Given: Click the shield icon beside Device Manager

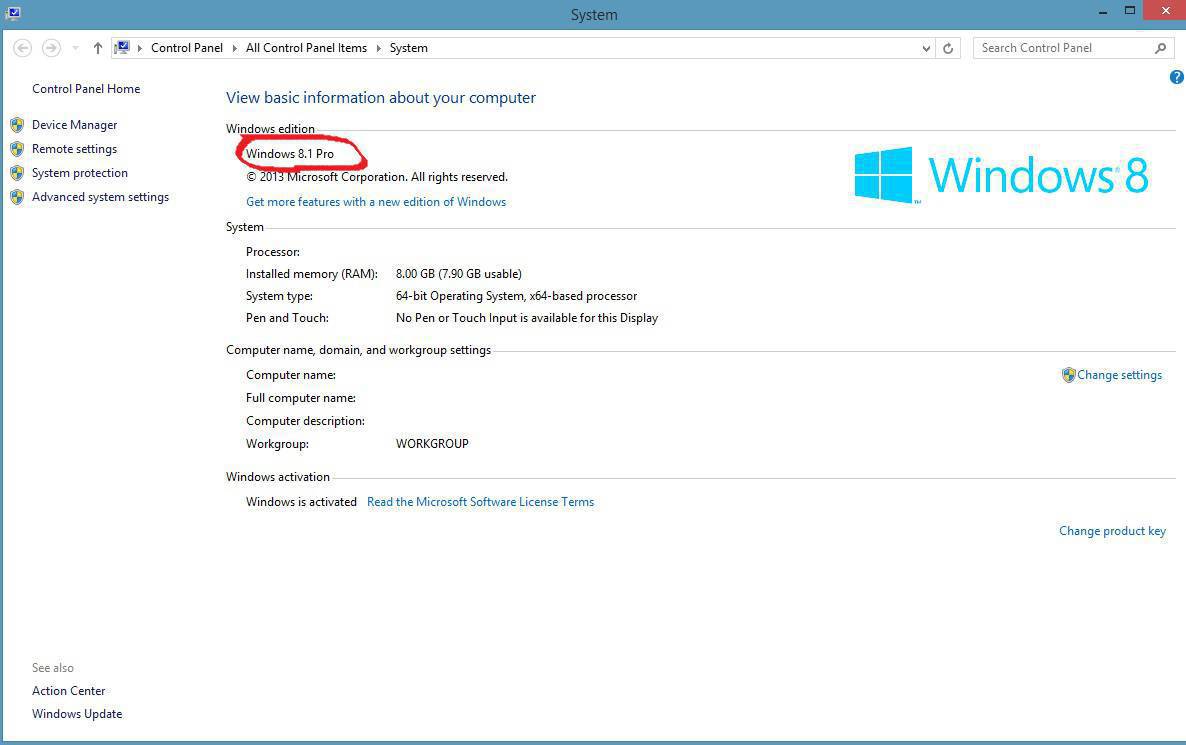Looking at the screenshot, I should [17, 125].
